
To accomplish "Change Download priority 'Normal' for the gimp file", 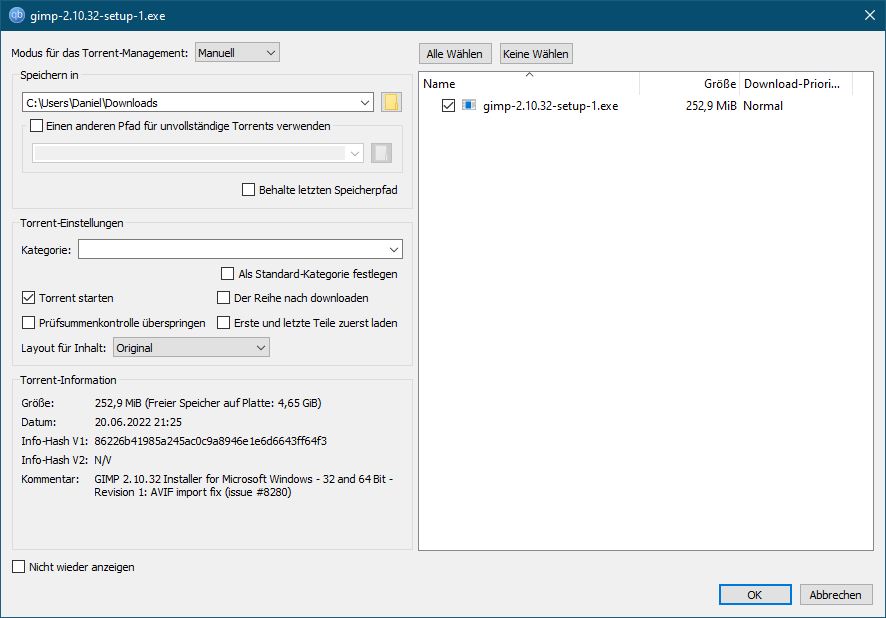I will pyautogui.click(x=763, y=106).
